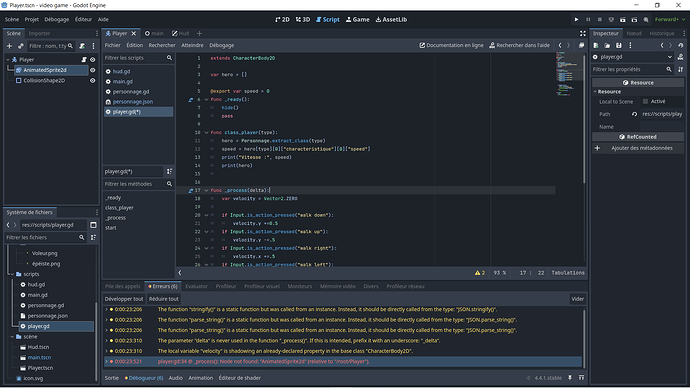Click the warnings indicator in status bar

[x=480, y=273]
